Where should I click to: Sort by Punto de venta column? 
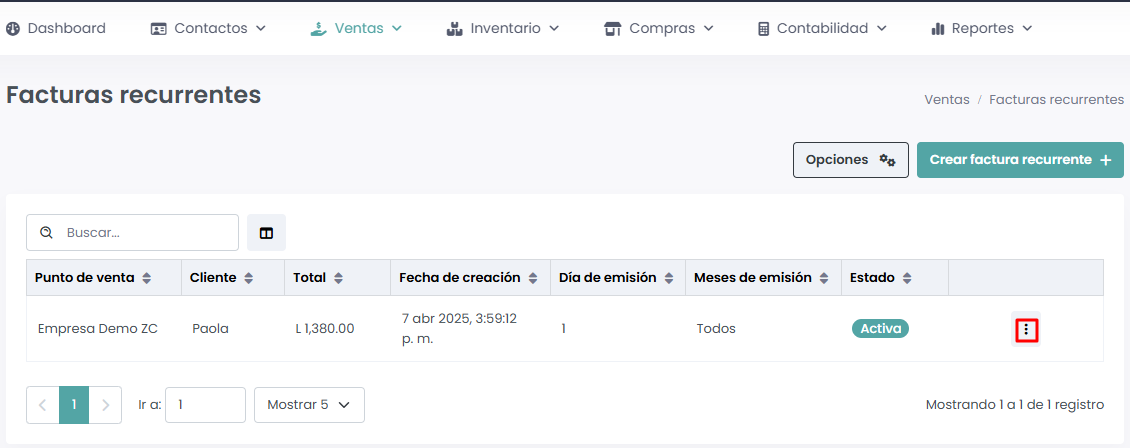pyautogui.click(x=147, y=278)
